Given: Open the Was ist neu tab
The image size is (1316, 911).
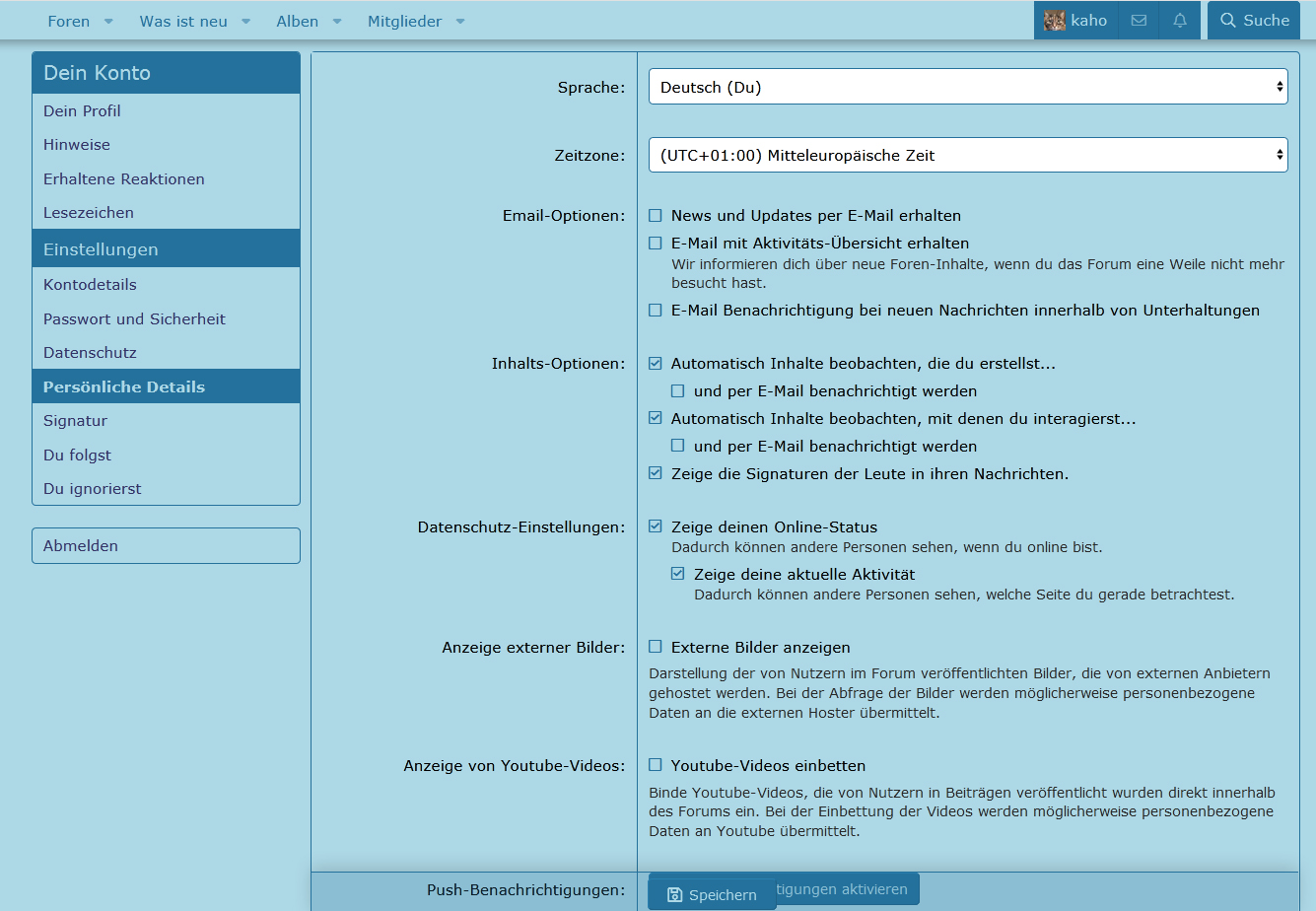Looking at the screenshot, I should [183, 22].
